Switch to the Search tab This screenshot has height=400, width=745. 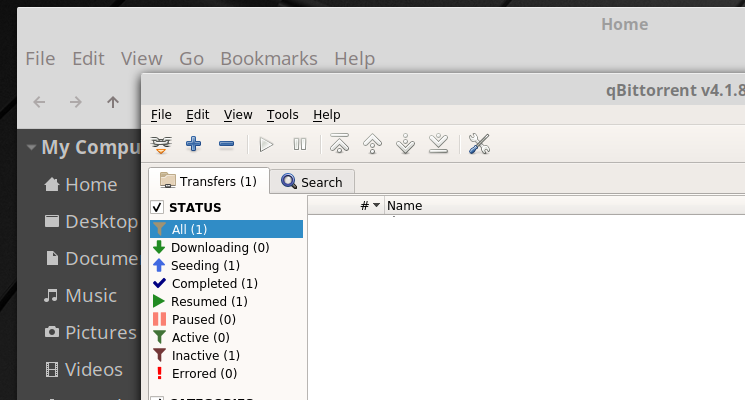312,182
